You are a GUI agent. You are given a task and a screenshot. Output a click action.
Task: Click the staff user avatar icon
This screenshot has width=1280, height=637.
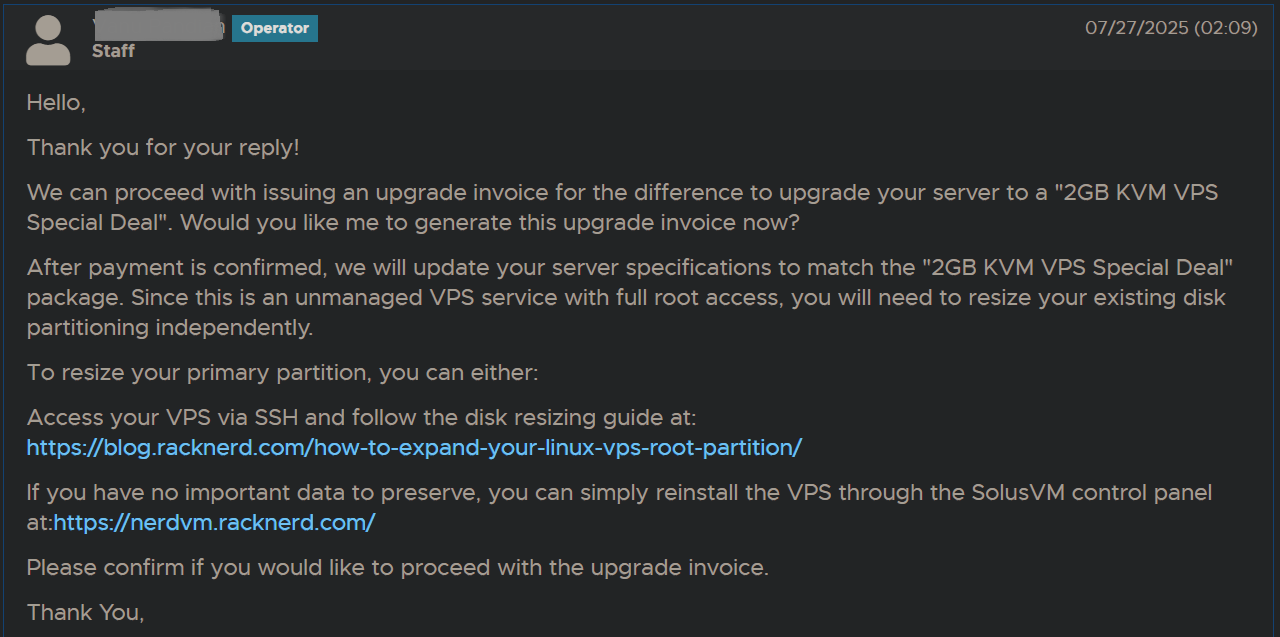48,40
